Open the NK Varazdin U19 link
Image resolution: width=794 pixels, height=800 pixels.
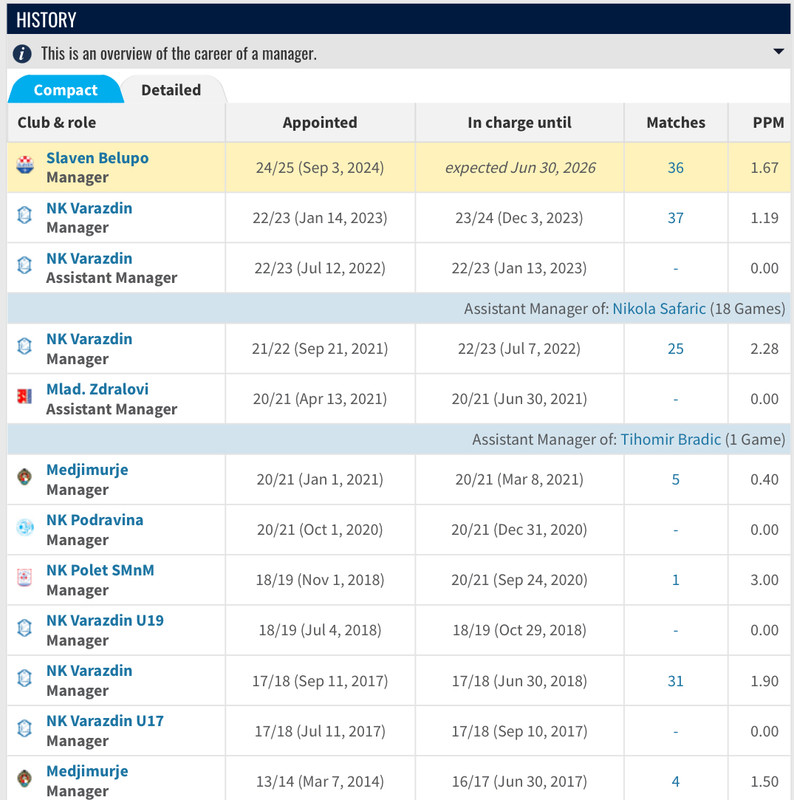pos(105,620)
